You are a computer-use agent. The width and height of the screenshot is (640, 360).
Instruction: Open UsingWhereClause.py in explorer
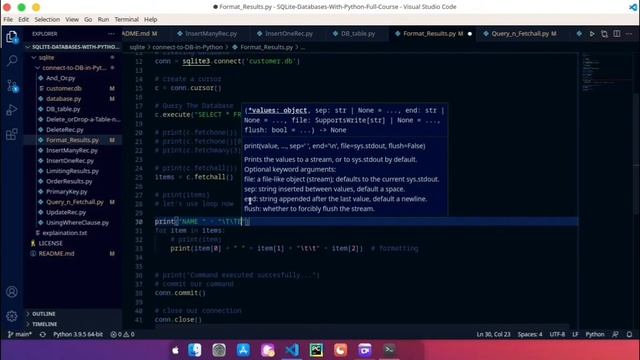click(73, 222)
